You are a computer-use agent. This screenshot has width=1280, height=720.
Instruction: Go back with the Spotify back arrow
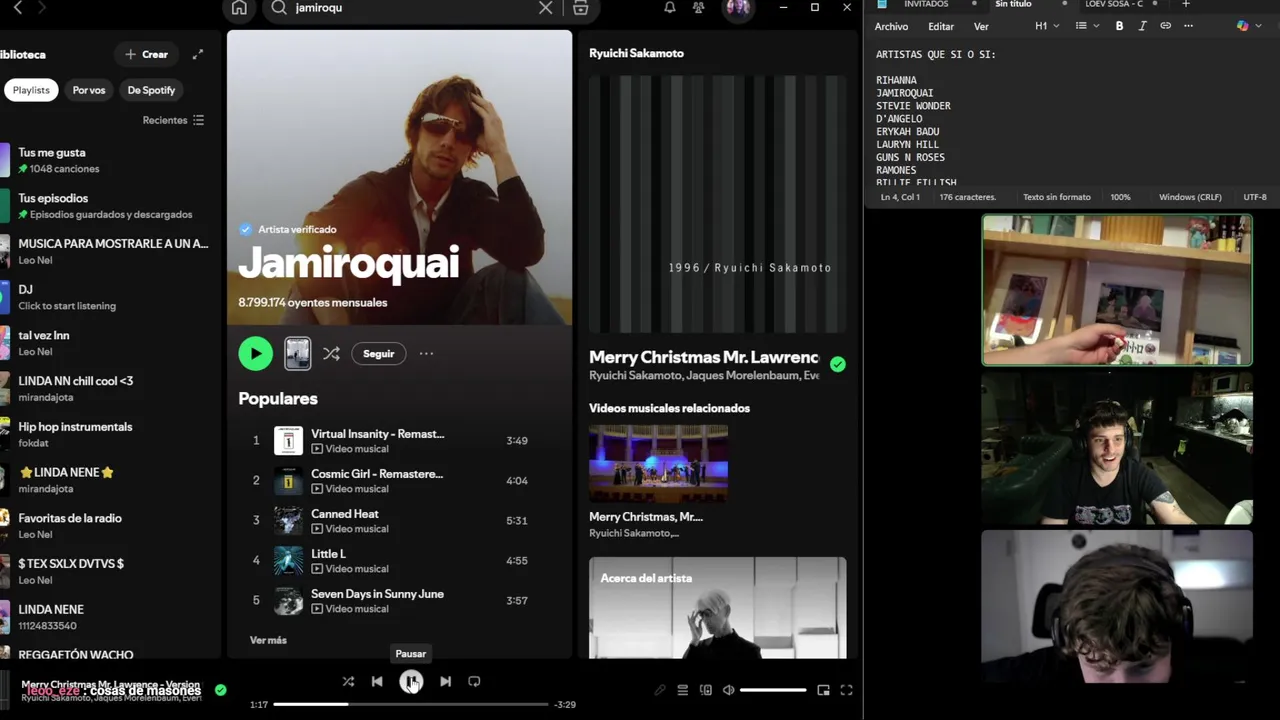pos(18,8)
